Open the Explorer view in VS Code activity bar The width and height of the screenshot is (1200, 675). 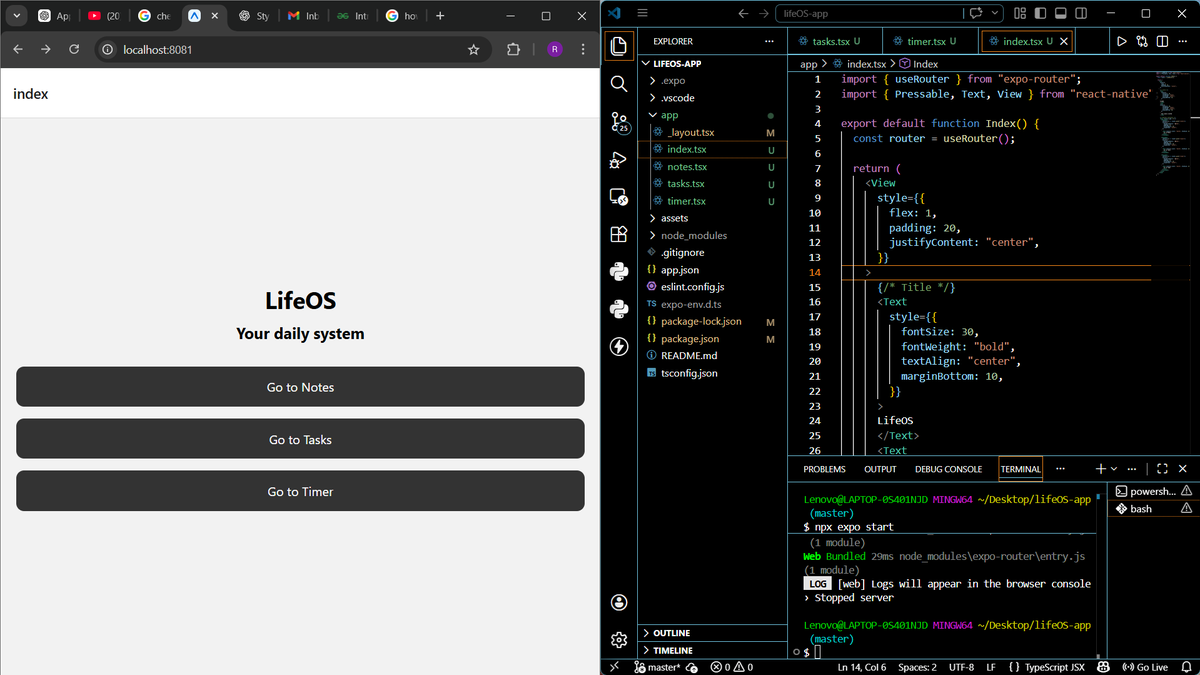tap(619, 46)
